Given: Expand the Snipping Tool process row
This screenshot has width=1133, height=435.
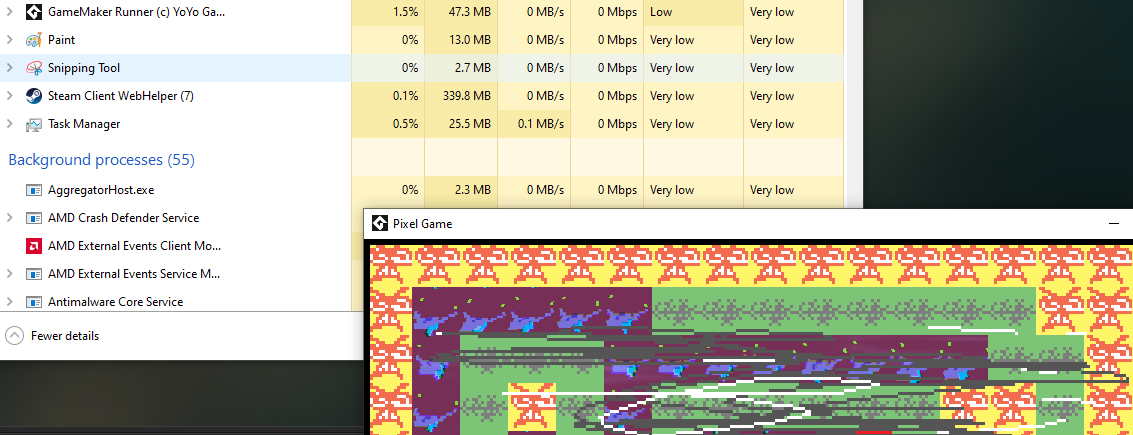Looking at the screenshot, I should coord(9,68).
